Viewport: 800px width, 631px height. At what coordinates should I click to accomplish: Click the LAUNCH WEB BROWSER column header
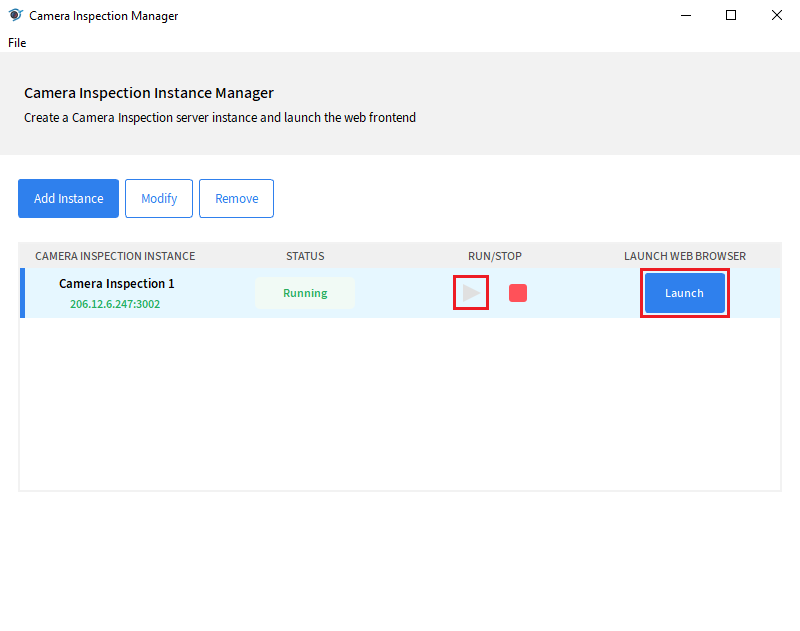[x=685, y=256]
